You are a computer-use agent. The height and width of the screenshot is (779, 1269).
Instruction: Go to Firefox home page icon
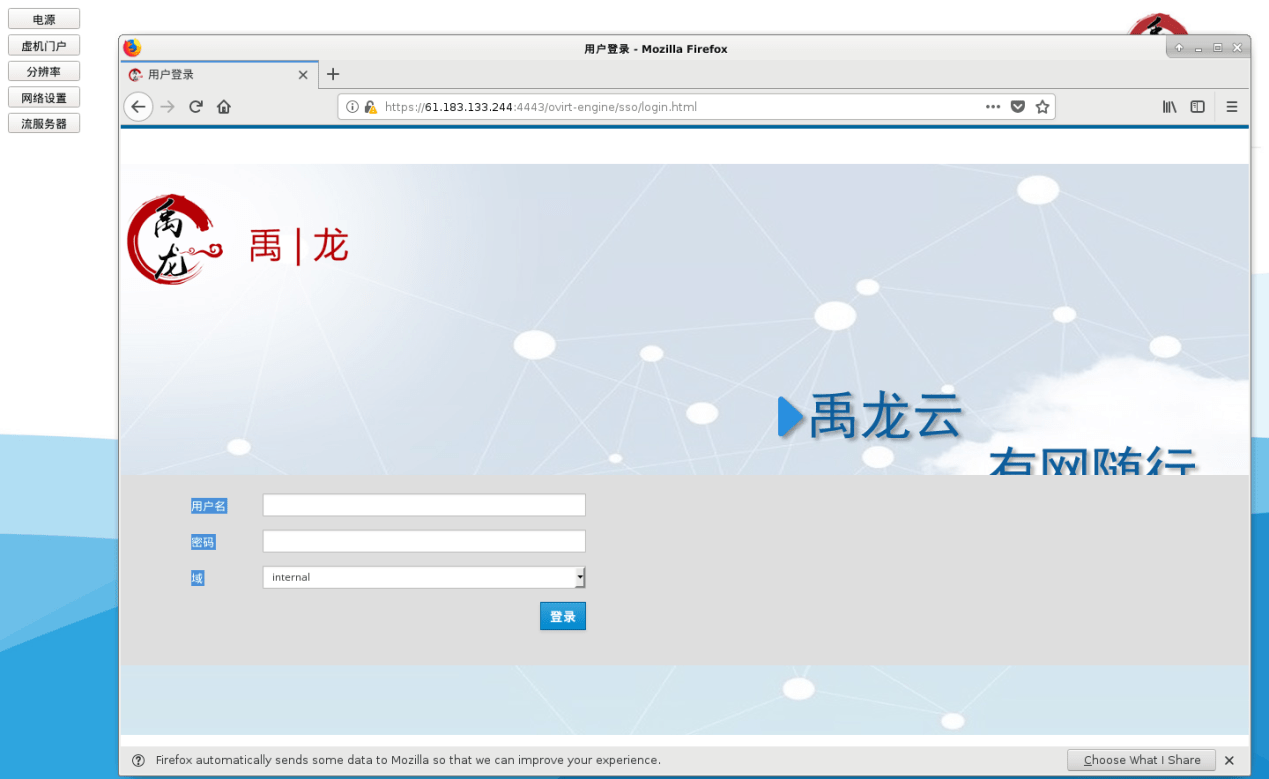pyautogui.click(x=224, y=107)
